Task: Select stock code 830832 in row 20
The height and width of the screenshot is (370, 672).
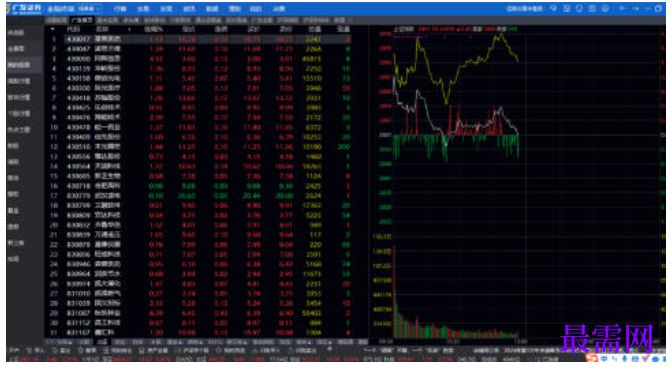Action: pyautogui.click(x=78, y=225)
